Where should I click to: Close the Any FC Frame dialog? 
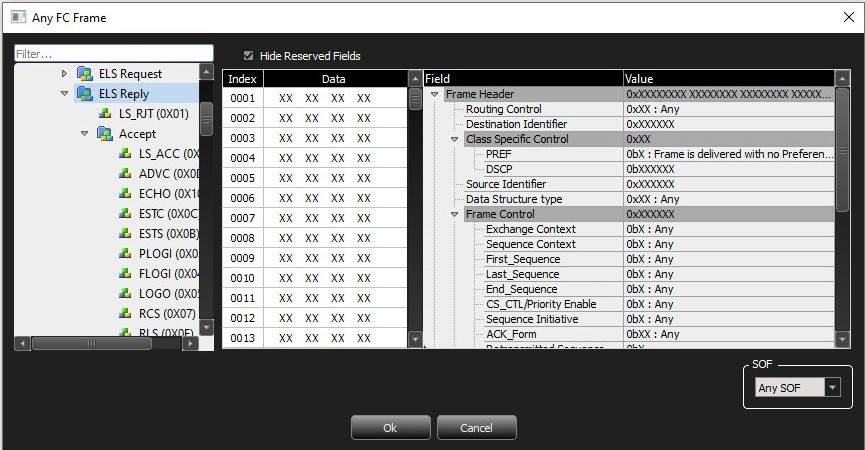point(849,17)
